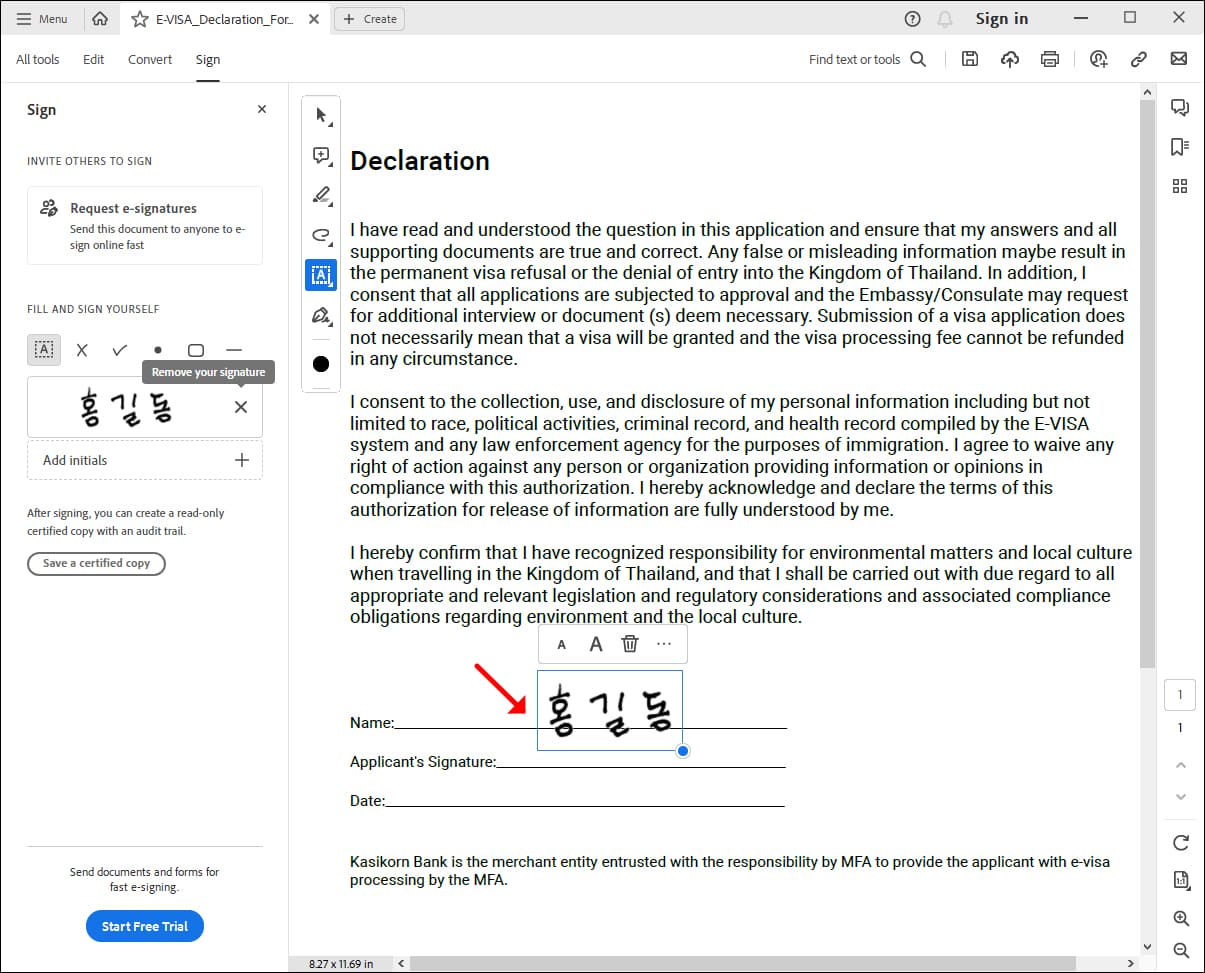Click the Declaration heading text

420,161
